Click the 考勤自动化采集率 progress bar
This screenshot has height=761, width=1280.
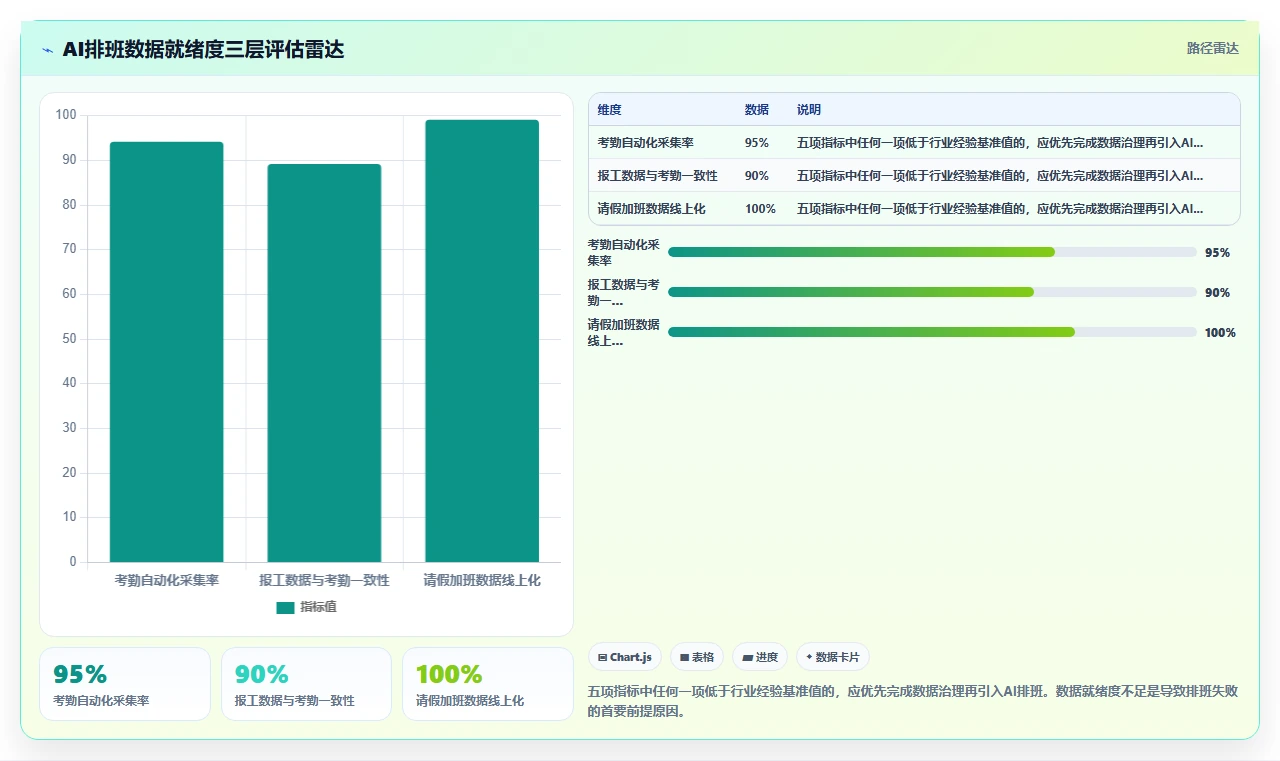tap(932, 252)
